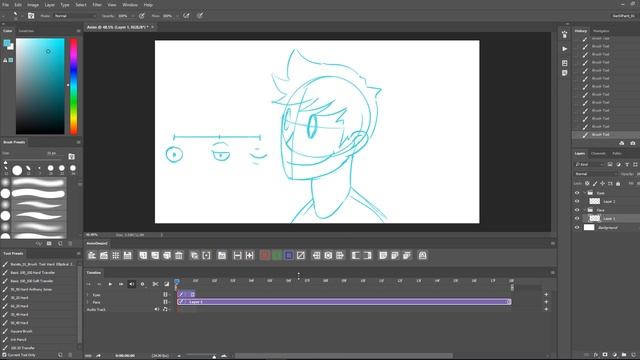
Task: Click the lock position icon in Layers
Action: pos(602,184)
